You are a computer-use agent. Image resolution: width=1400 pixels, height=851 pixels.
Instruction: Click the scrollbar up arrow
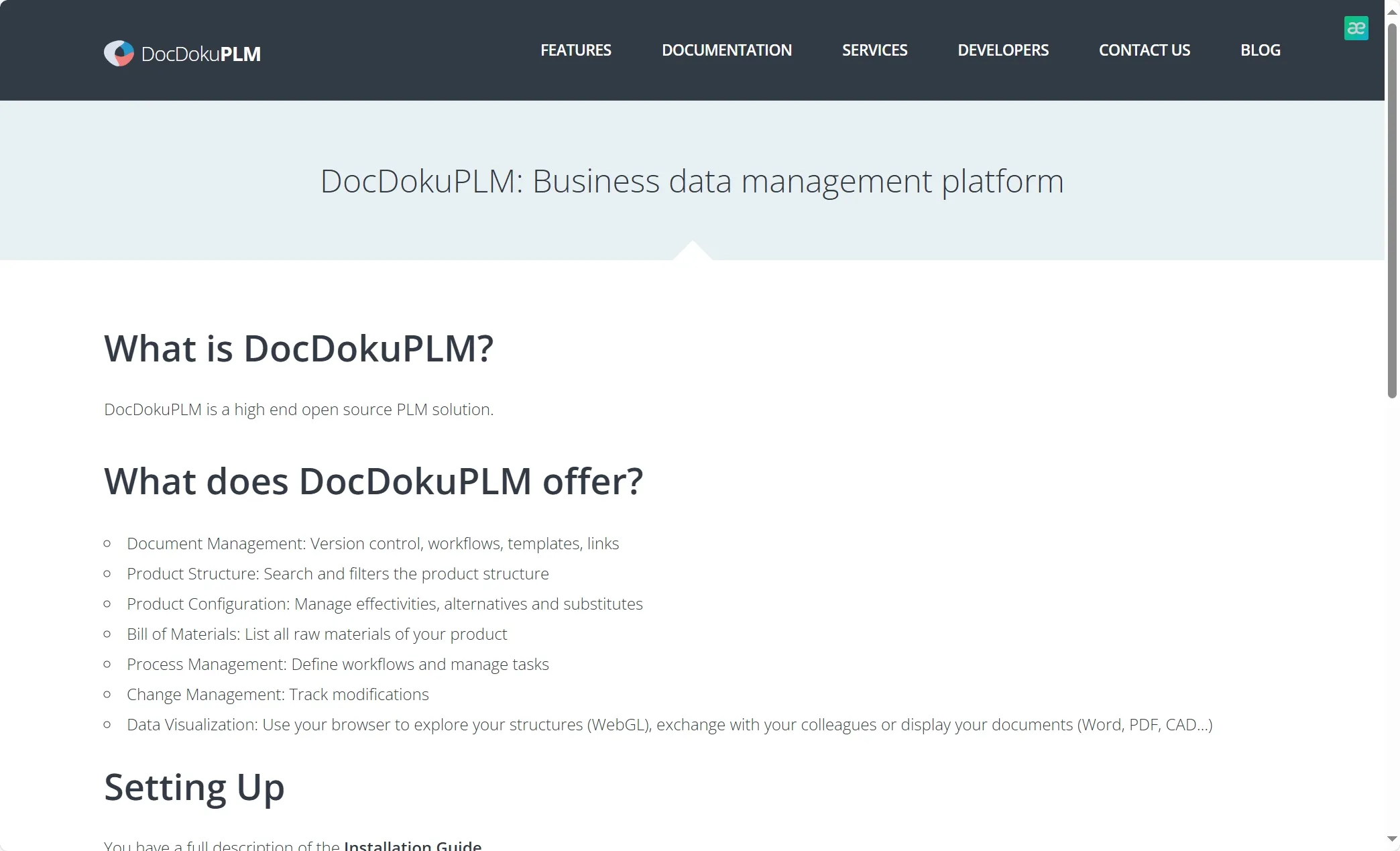point(1392,12)
